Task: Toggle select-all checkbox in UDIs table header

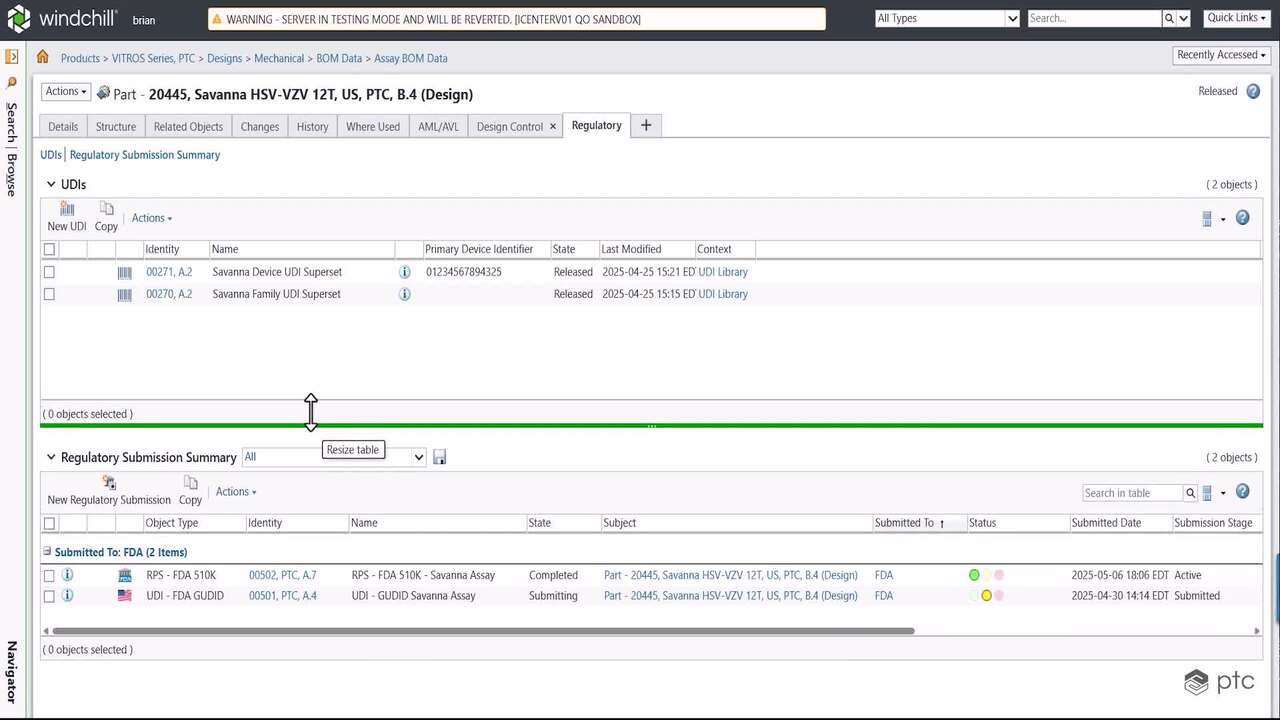Action: 49,249
